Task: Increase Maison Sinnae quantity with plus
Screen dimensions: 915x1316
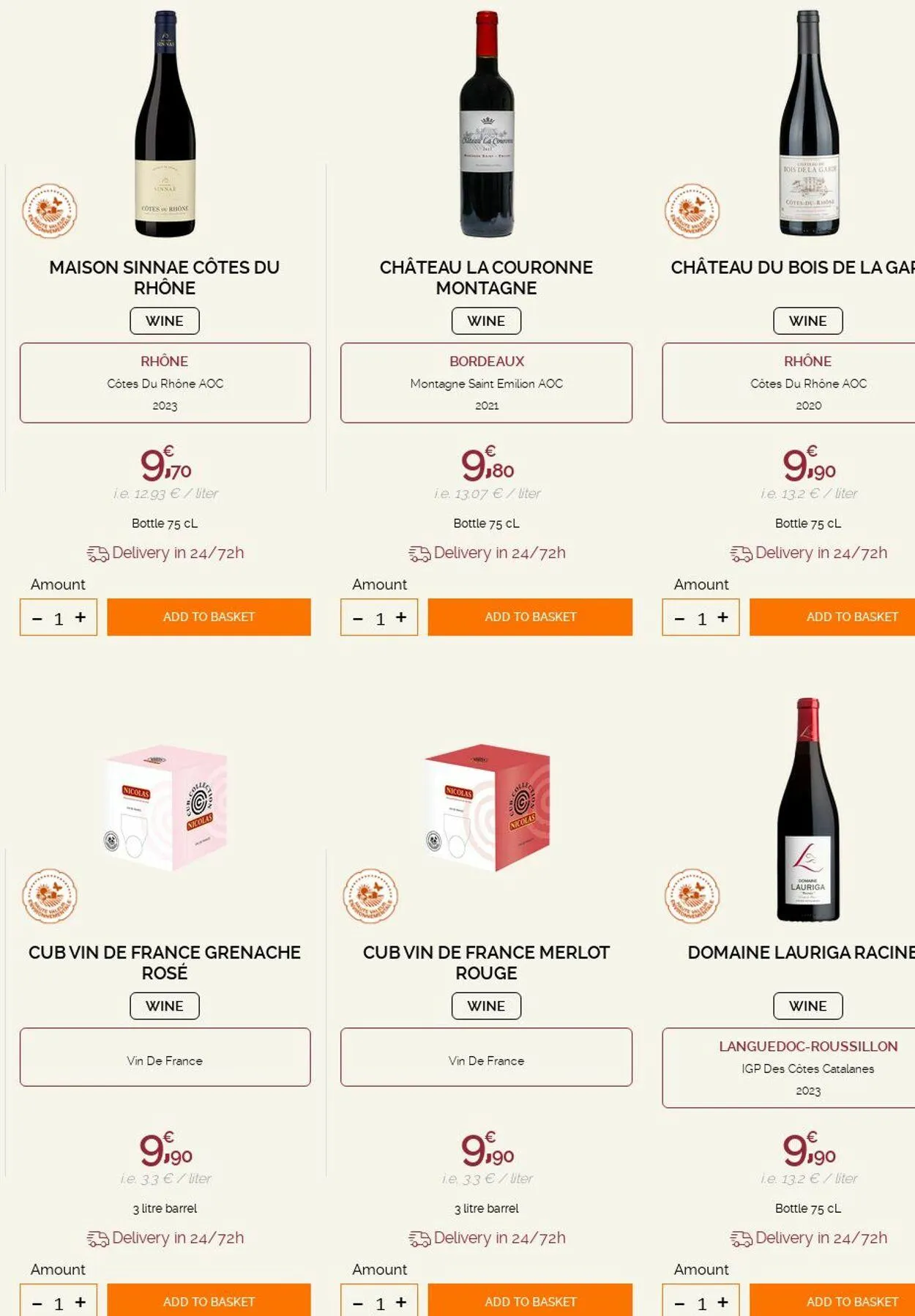Action: point(81,617)
